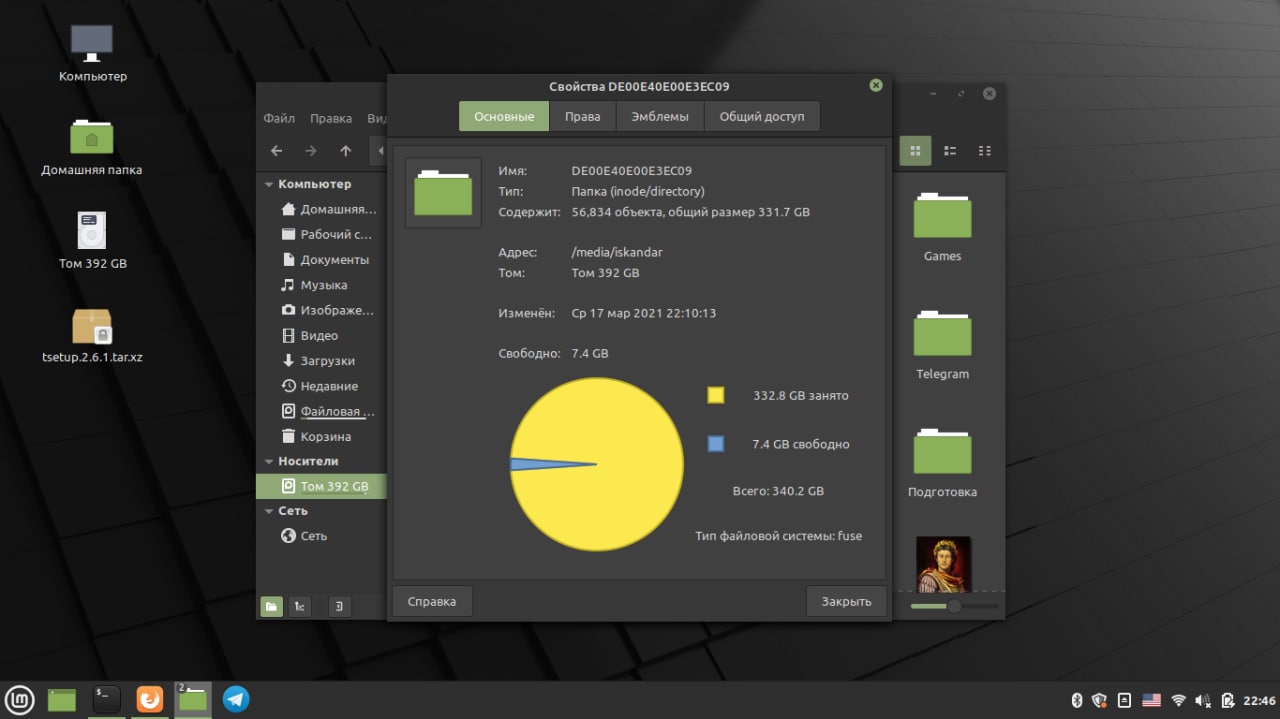
Task: Switch to the Эмблемы tab
Action: point(660,116)
